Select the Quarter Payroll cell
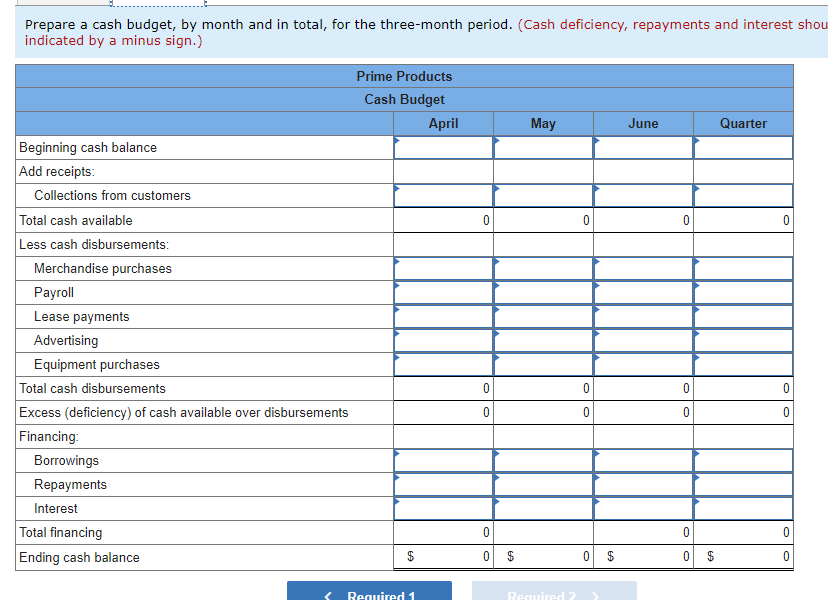 tap(743, 293)
